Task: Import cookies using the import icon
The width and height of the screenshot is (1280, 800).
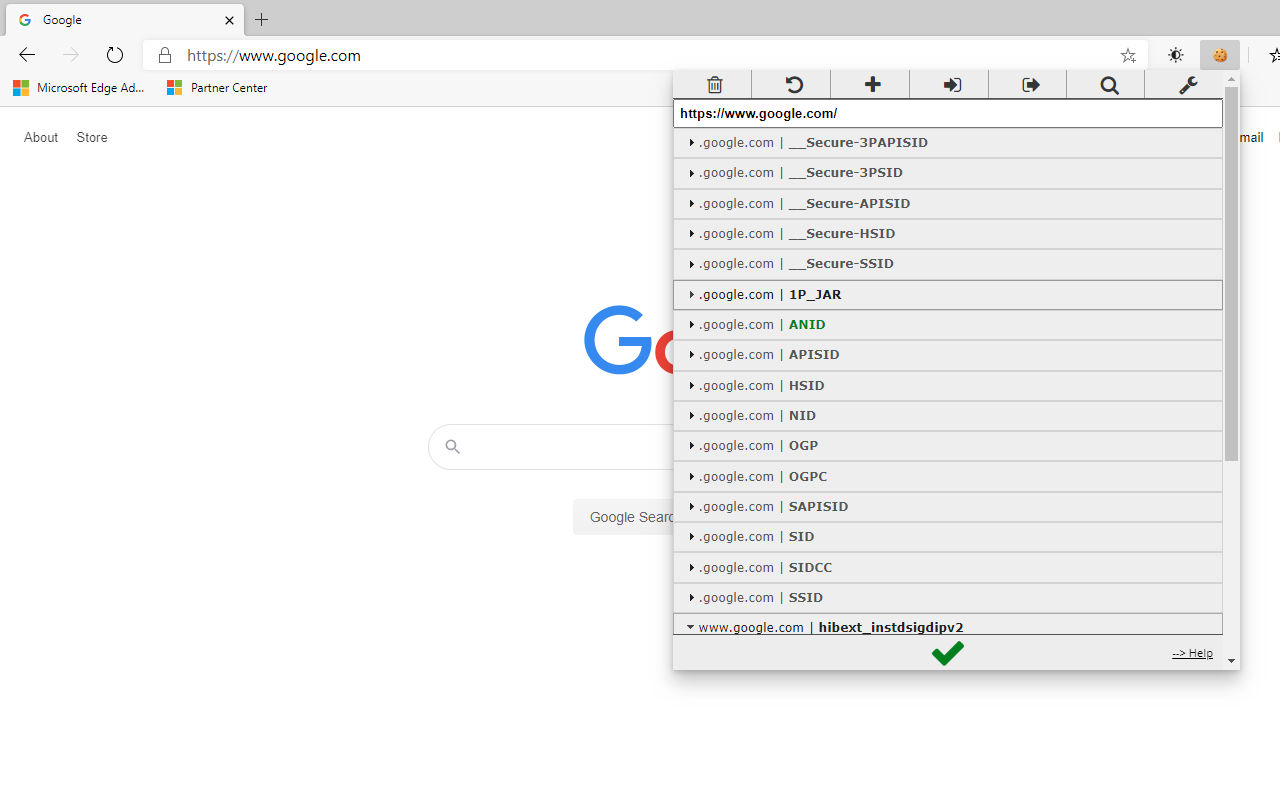Action: coord(951,85)
